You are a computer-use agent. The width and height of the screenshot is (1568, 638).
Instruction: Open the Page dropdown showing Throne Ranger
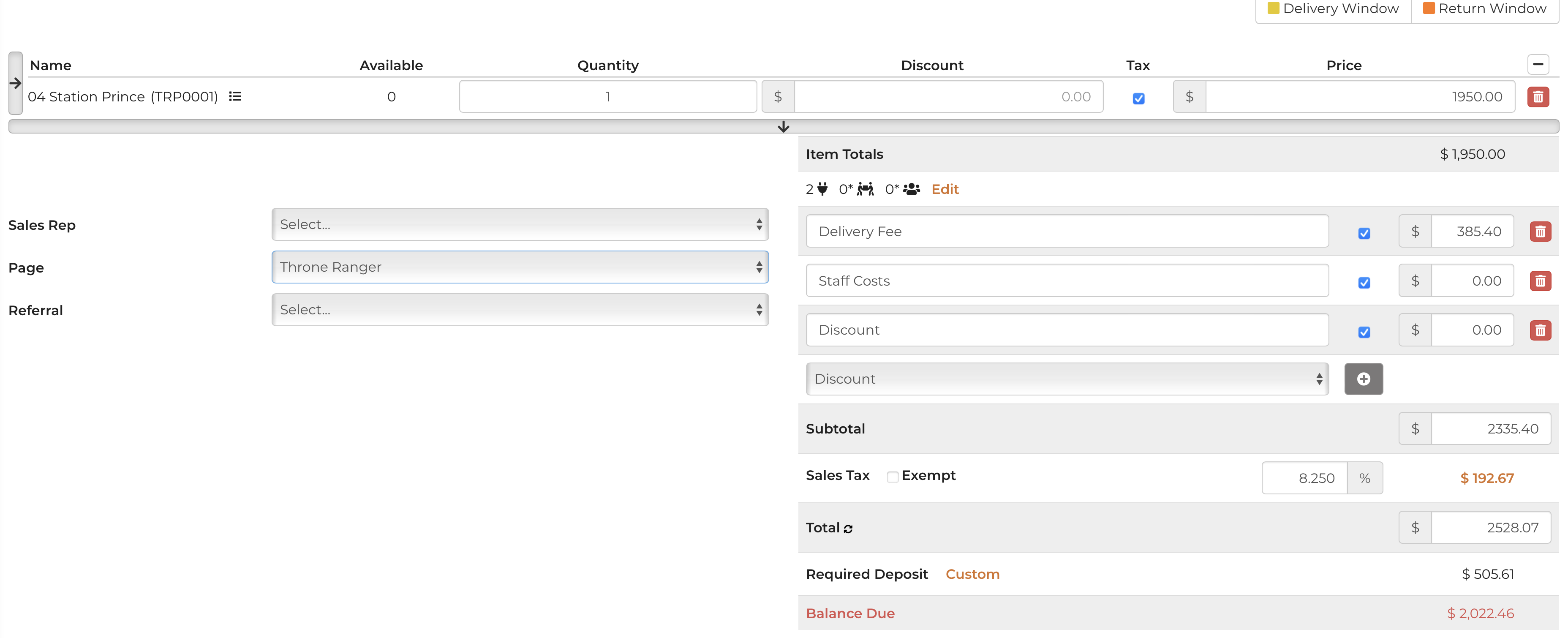tap(520, 267)
